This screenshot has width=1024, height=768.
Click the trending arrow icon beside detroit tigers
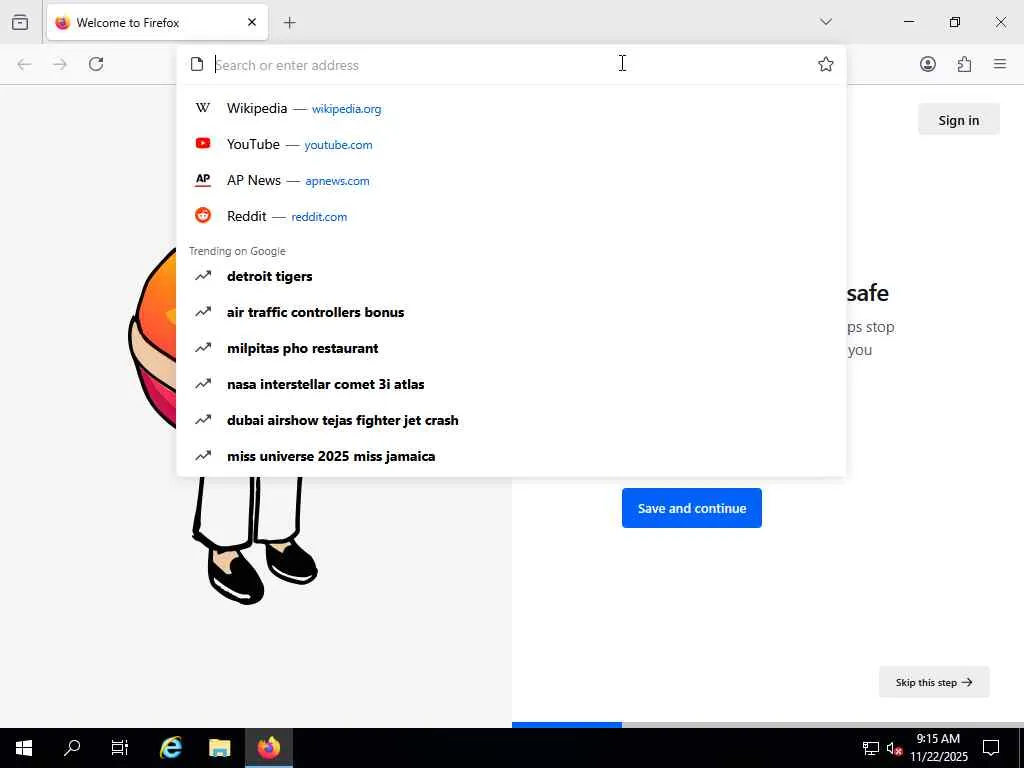(203, 276)
